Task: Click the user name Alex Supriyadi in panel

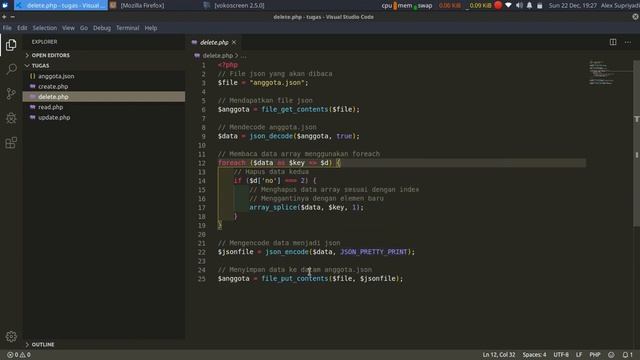Action: tap(620, 5)
